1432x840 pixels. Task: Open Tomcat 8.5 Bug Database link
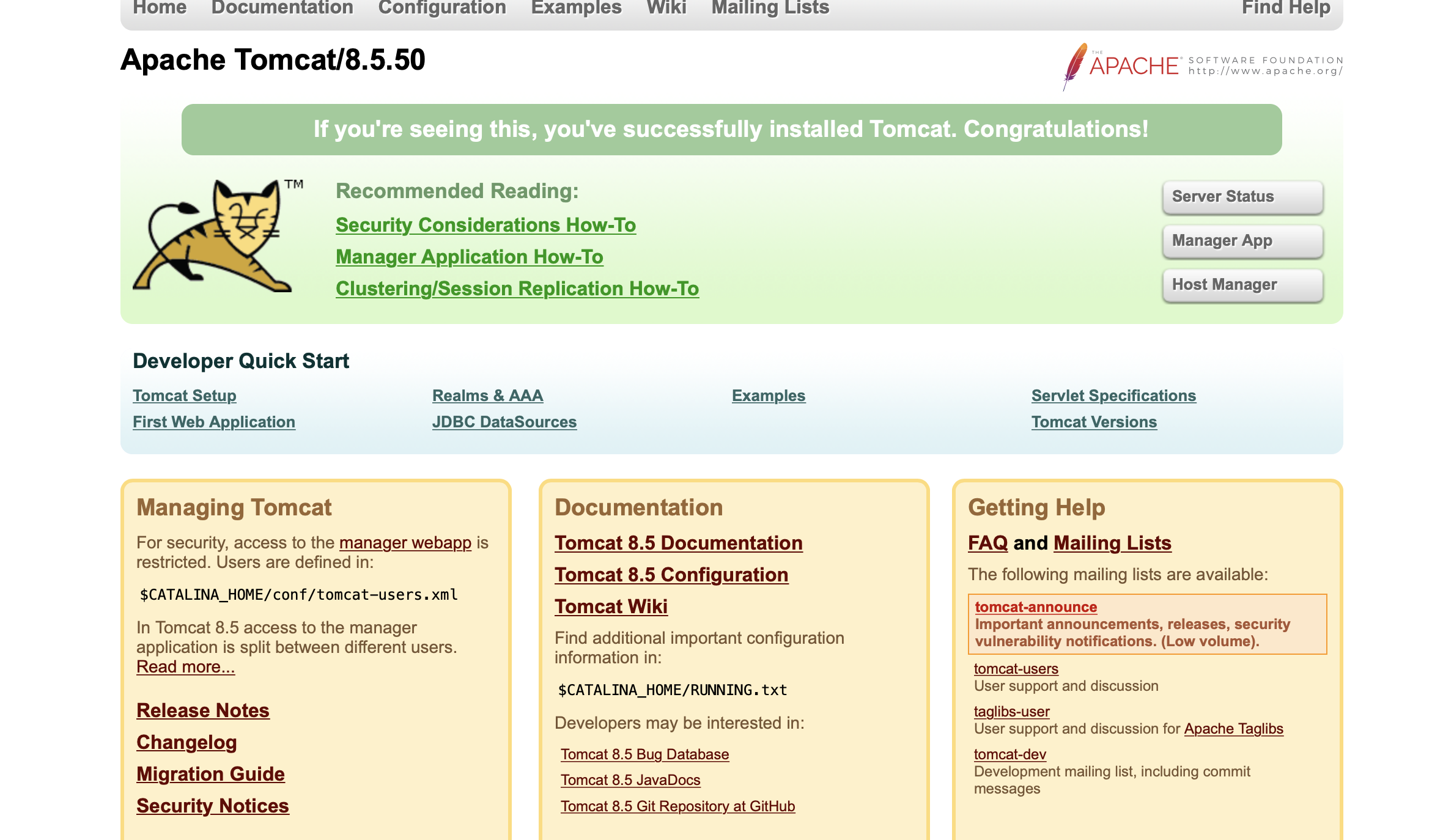pyautogui.click(x=644, y=754)
